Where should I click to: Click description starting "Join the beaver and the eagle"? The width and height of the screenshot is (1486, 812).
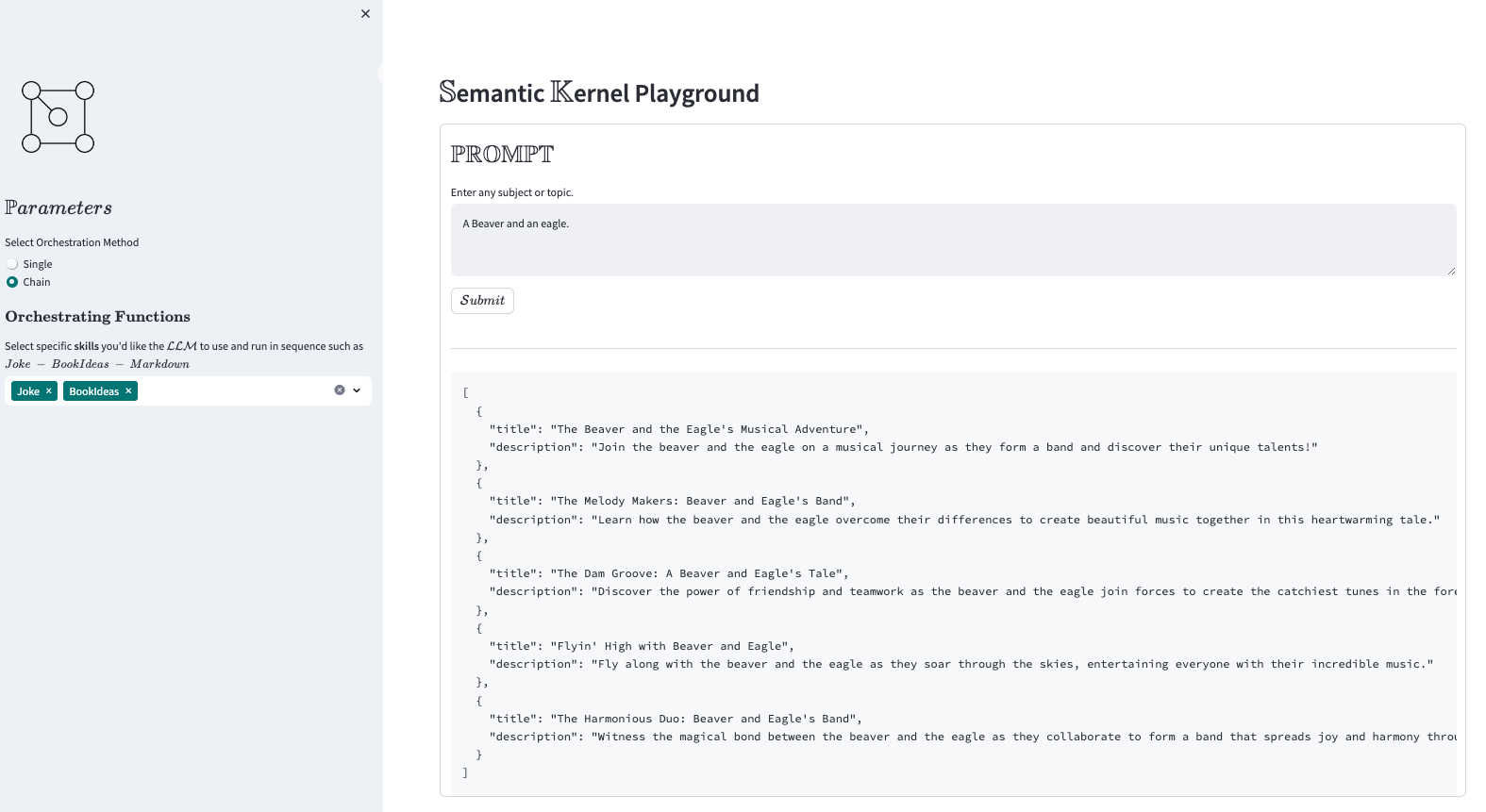tap(954, 447)
